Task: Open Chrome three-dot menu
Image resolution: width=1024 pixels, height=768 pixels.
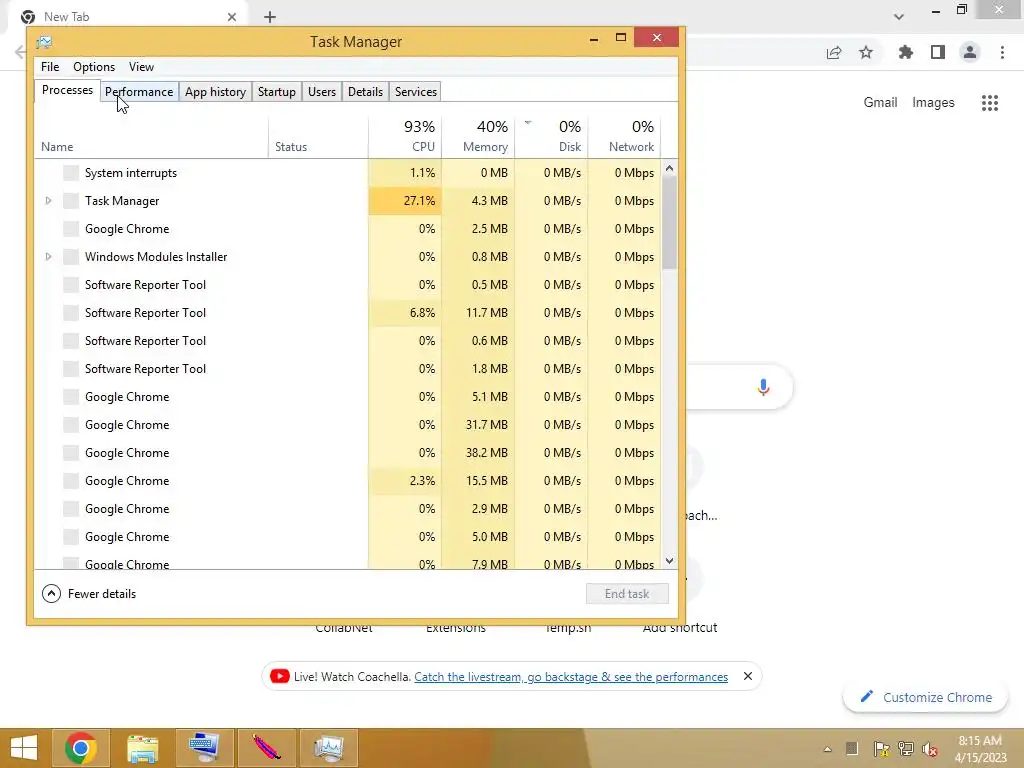Action: point(1002,52)
